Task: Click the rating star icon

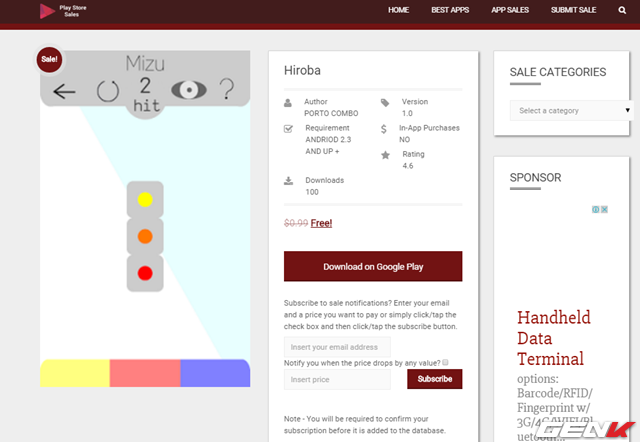Action: coord(385,155)
